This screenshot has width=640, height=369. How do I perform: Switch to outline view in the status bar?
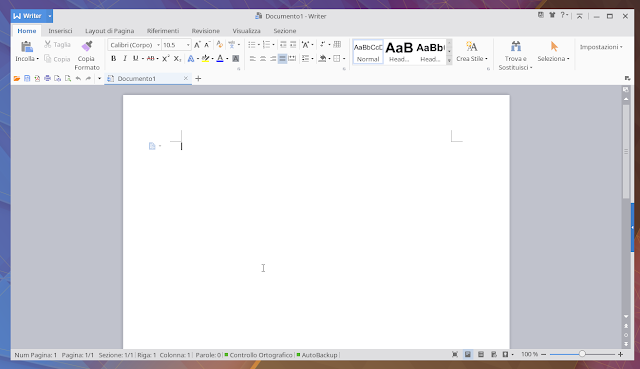pyautogui.click(x=481, y=355)
